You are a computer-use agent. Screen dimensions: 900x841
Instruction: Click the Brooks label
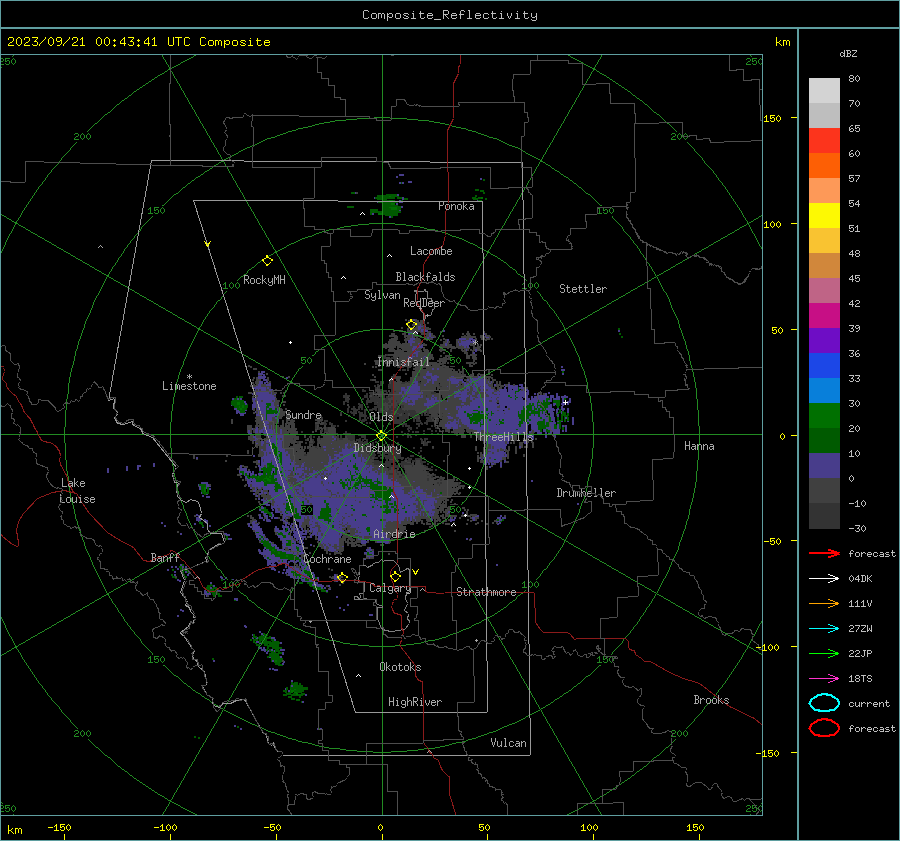(711, 700)
